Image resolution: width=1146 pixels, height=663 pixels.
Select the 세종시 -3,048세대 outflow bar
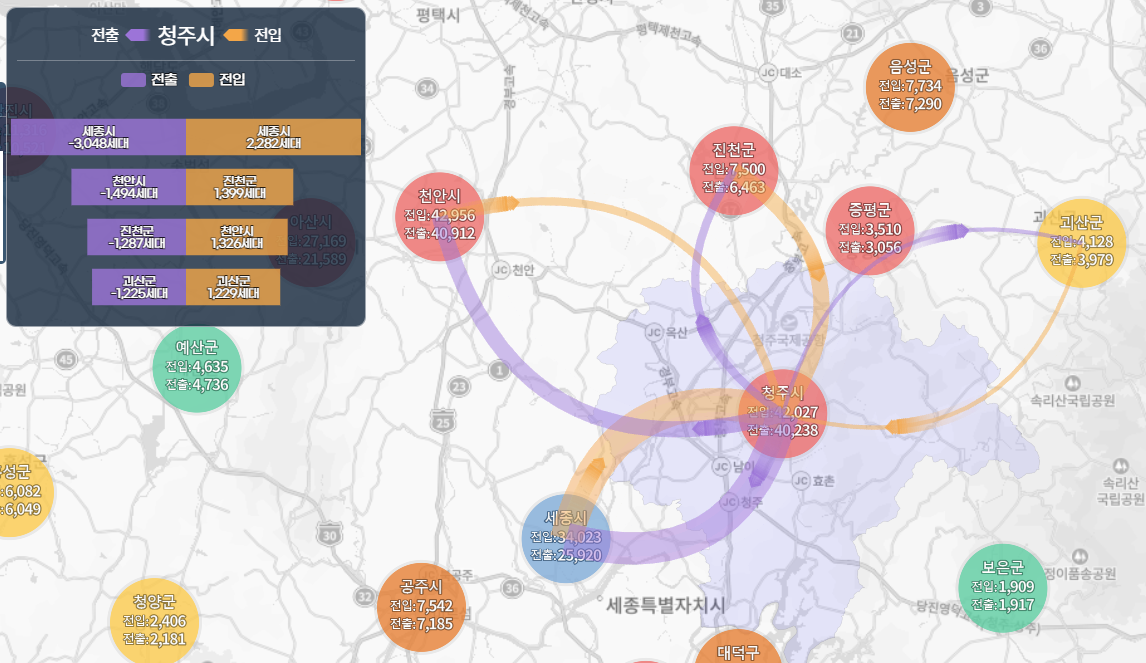[99, 137]
